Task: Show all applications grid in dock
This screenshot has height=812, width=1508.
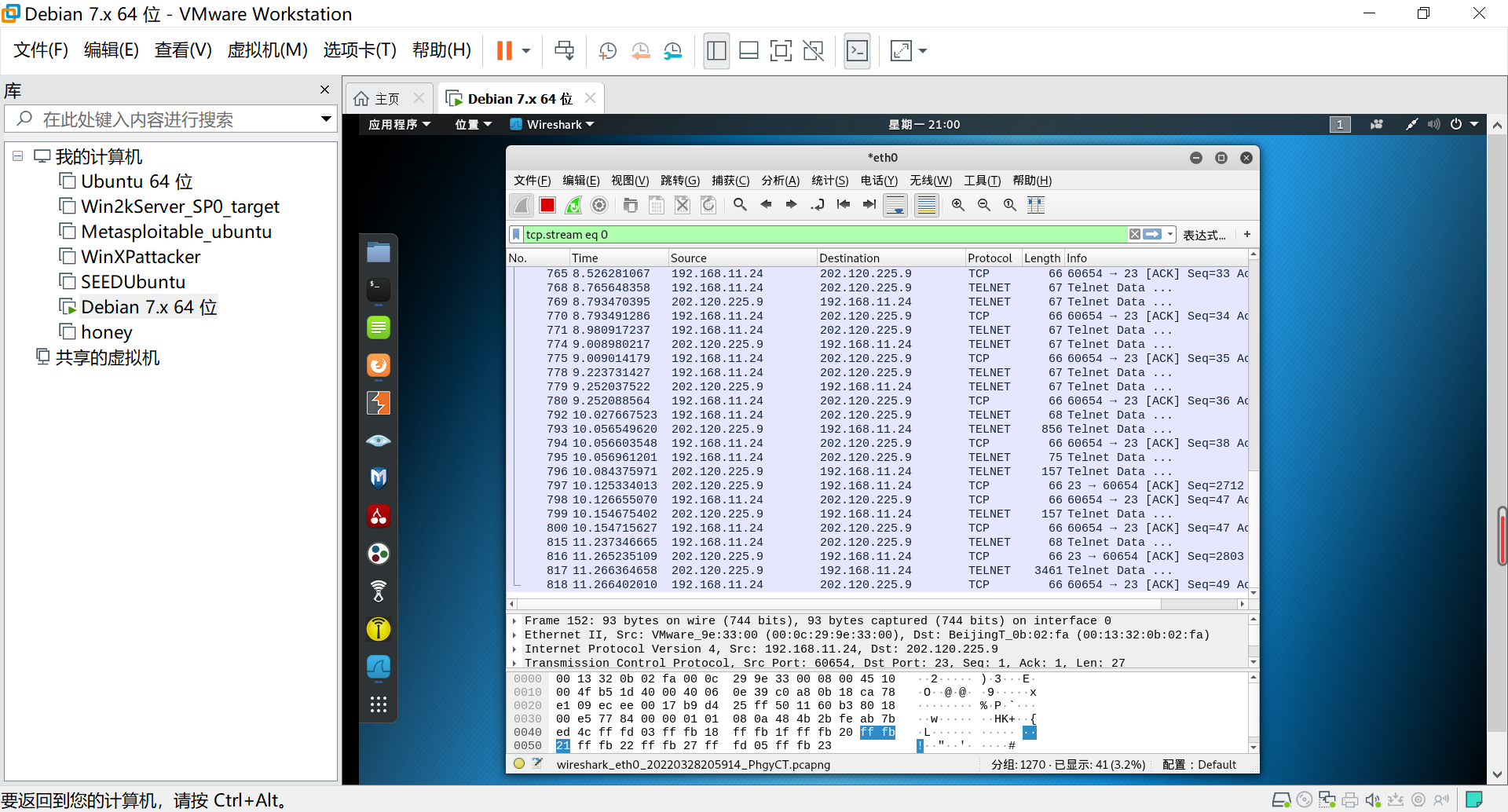Action: tap(379, 704)
